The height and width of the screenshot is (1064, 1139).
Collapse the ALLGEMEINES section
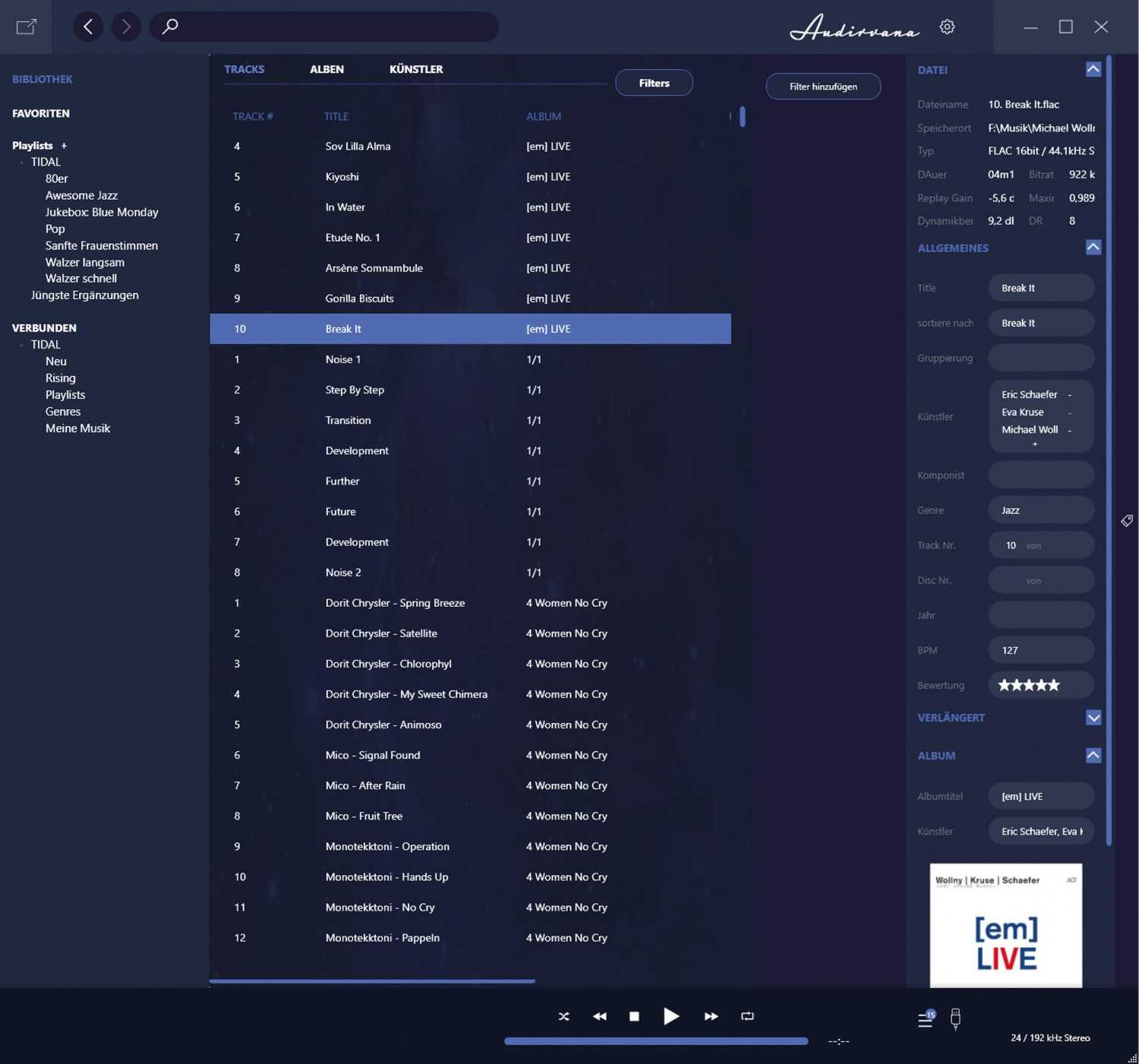click(x=1093, y=247)
